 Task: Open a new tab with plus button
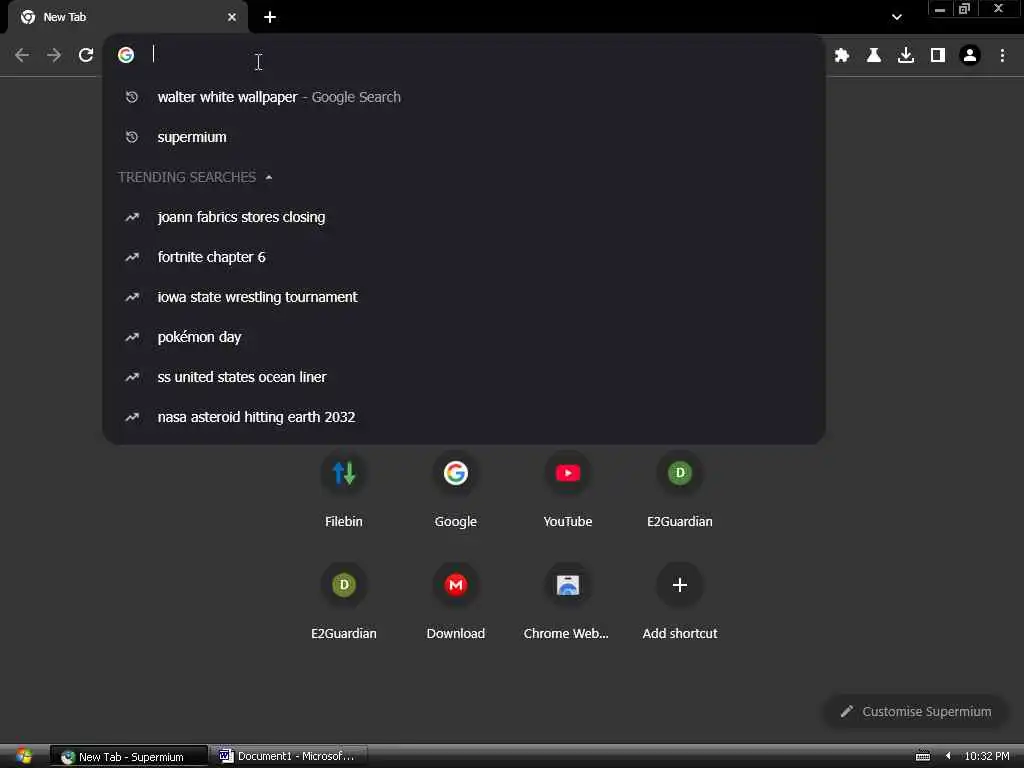[270, 17]
